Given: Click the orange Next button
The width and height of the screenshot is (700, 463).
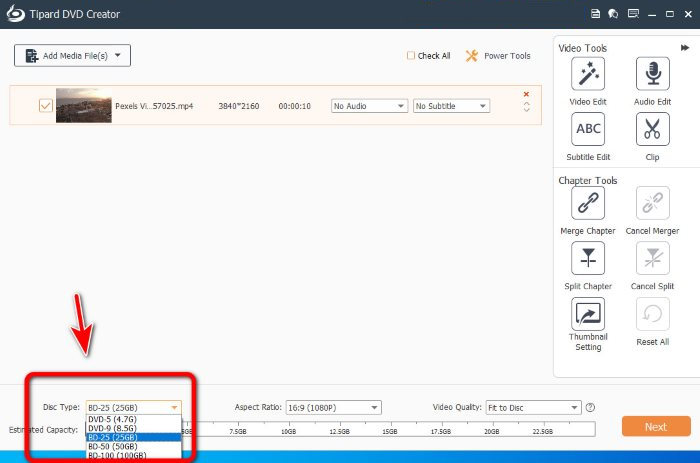Looking at the screenshot, I should [x=656, y=427].
